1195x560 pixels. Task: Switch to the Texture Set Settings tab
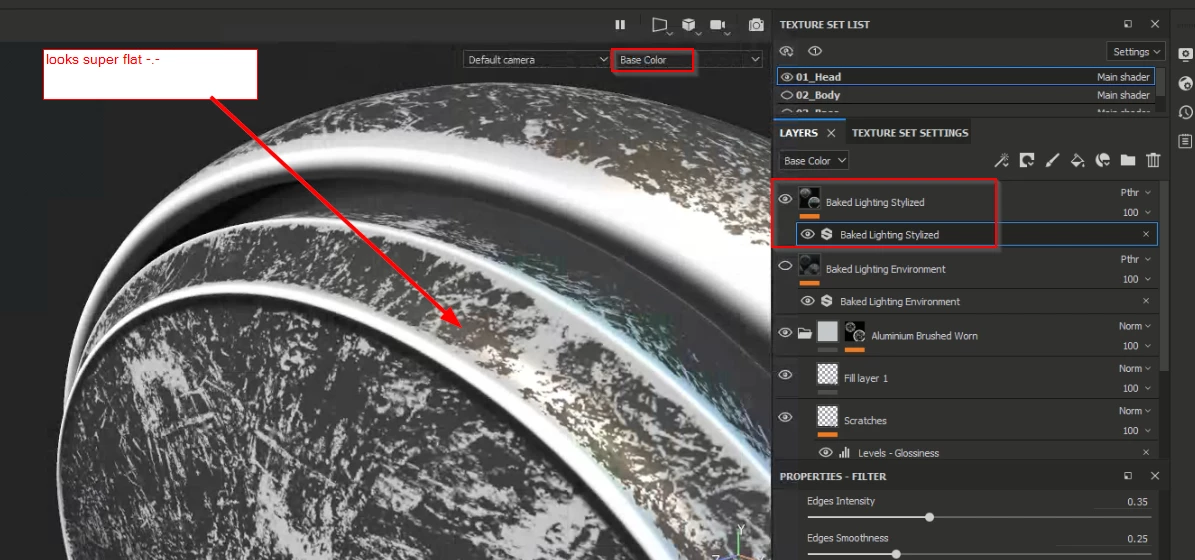coord(910,133)
